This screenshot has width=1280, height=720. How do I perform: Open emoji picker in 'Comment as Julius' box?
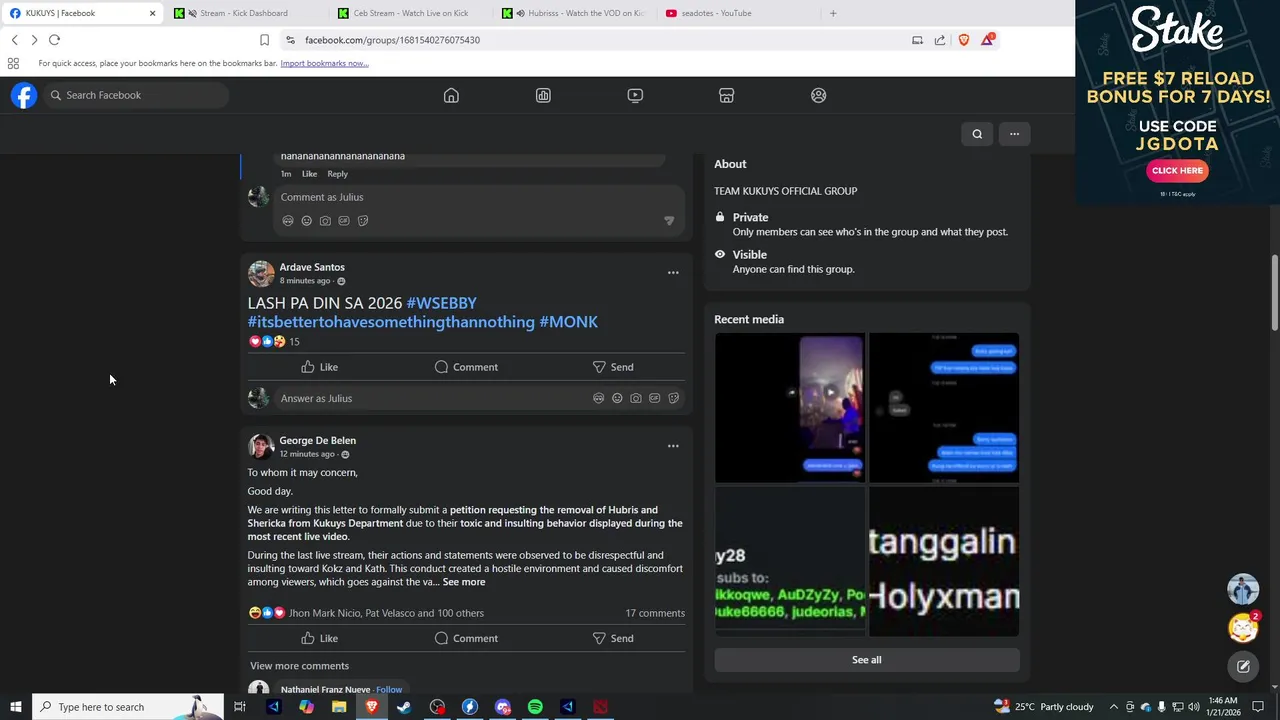[307, 221]
